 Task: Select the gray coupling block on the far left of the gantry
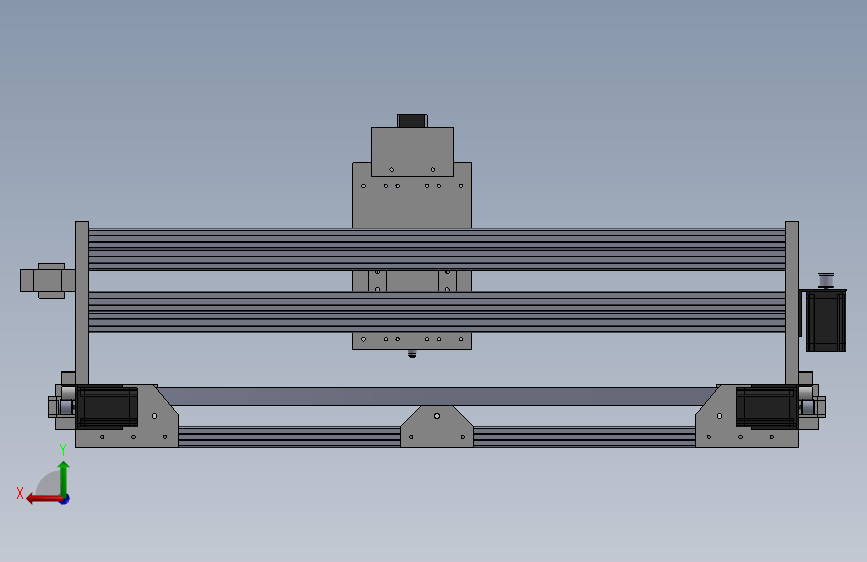(x=48, y=280)
